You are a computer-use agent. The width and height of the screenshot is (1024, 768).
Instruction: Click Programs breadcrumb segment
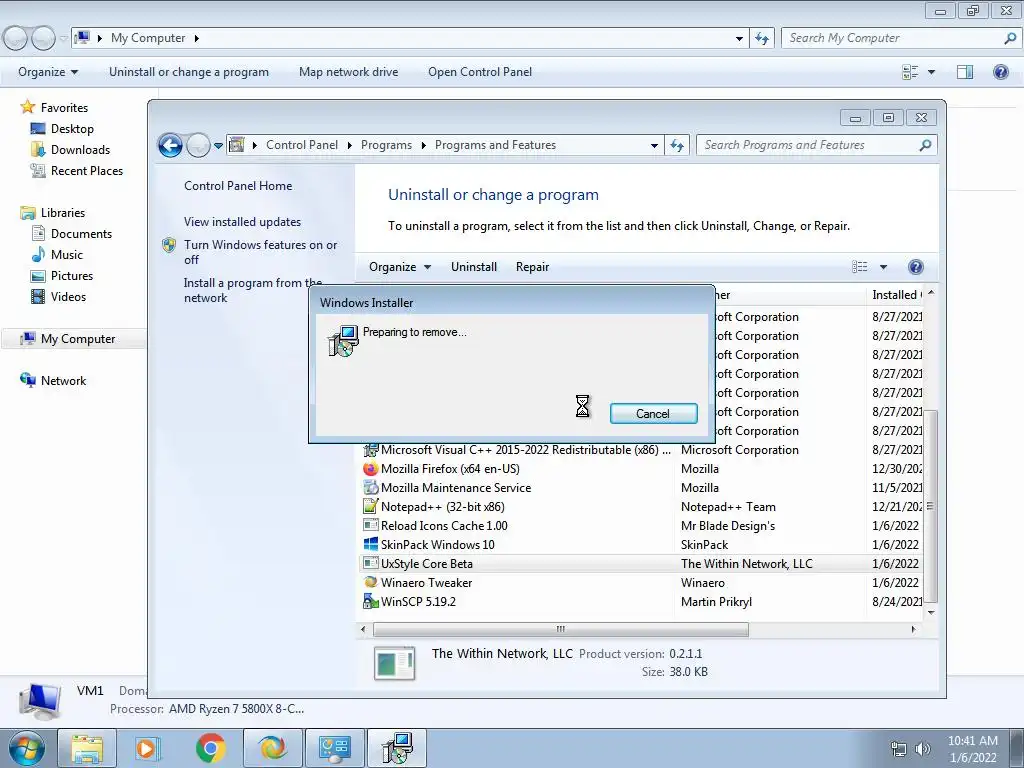coord(386,145)
